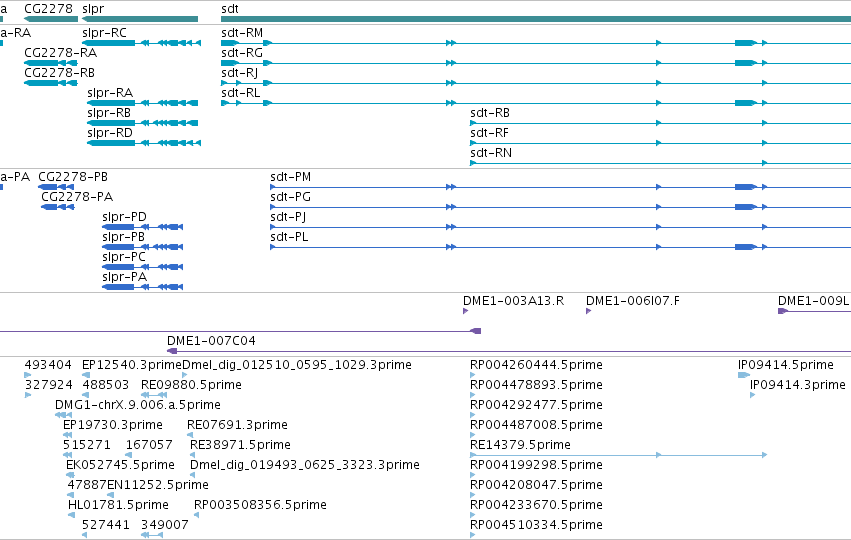Select the 327924 EST arrow

[28, 396]
